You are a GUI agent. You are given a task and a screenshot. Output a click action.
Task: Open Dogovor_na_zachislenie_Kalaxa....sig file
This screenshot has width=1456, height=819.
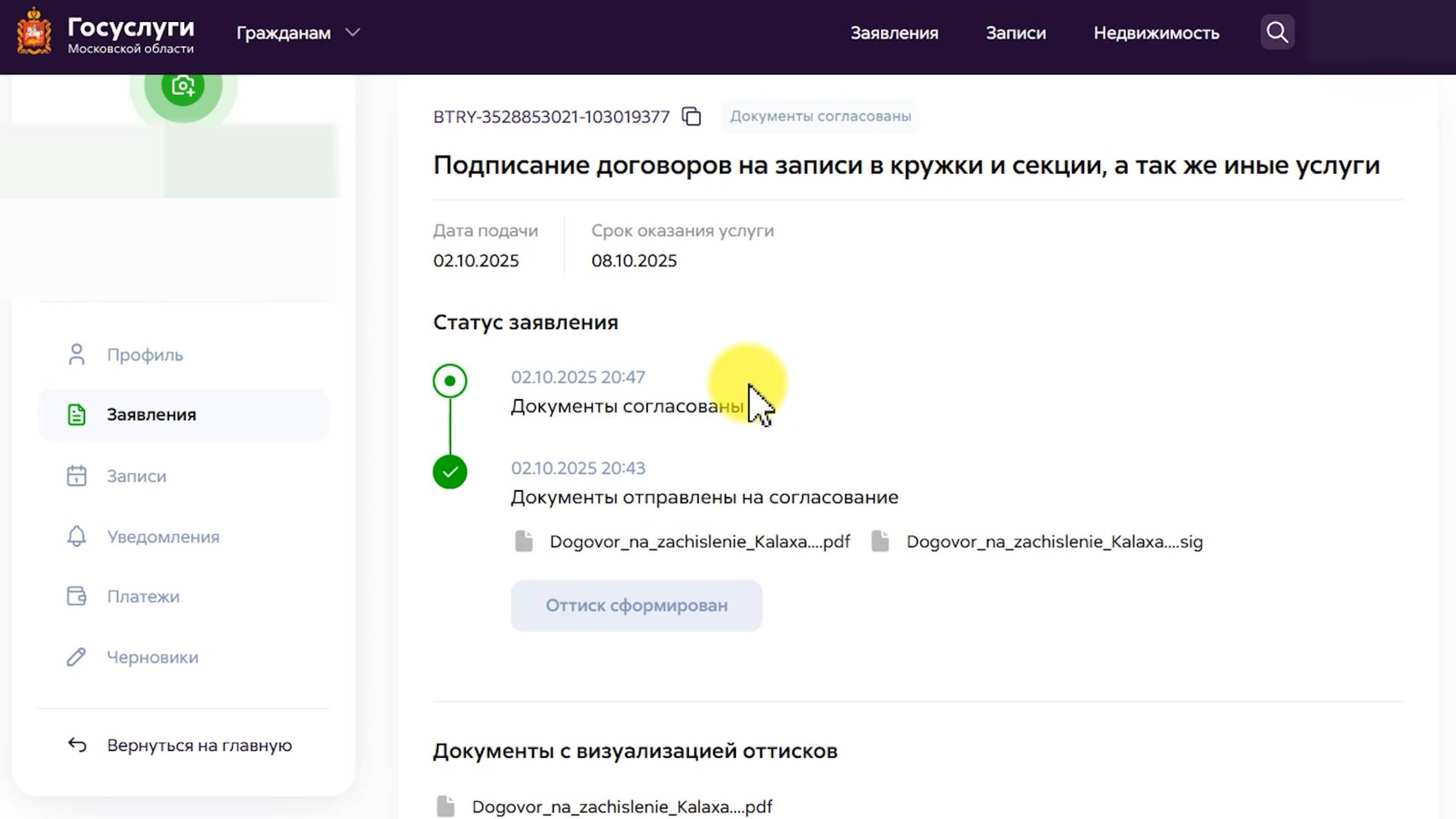pos(1055,541)
